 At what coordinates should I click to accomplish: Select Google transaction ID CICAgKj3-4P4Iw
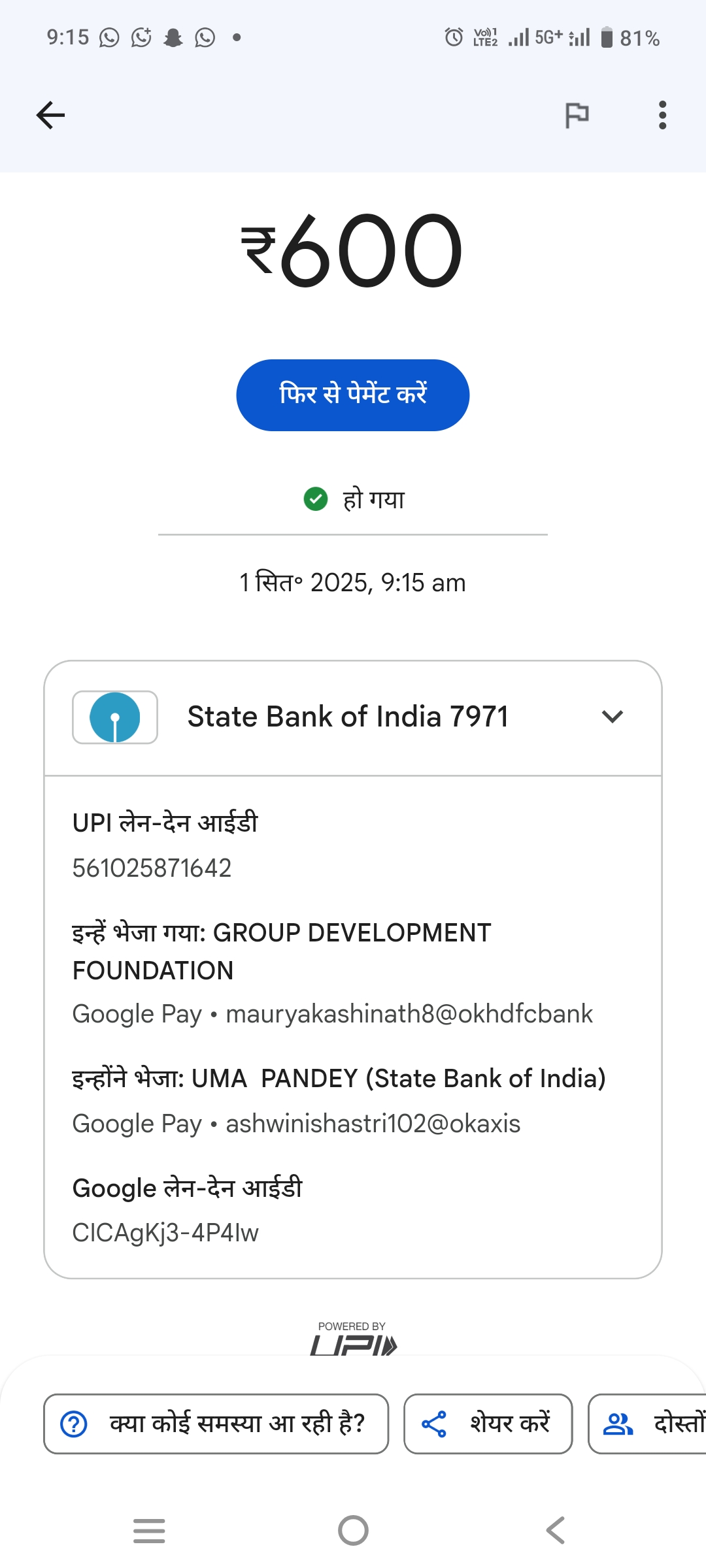click(x=165, y=1233)
